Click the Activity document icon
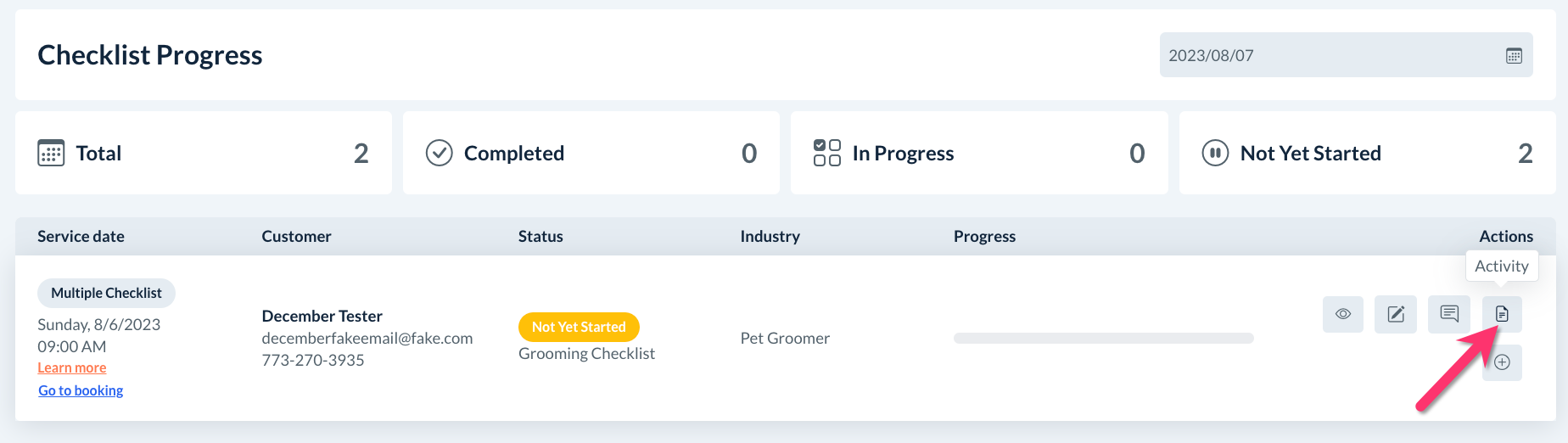This screenshot has width=1568, height=443. tap(1502, 314)
